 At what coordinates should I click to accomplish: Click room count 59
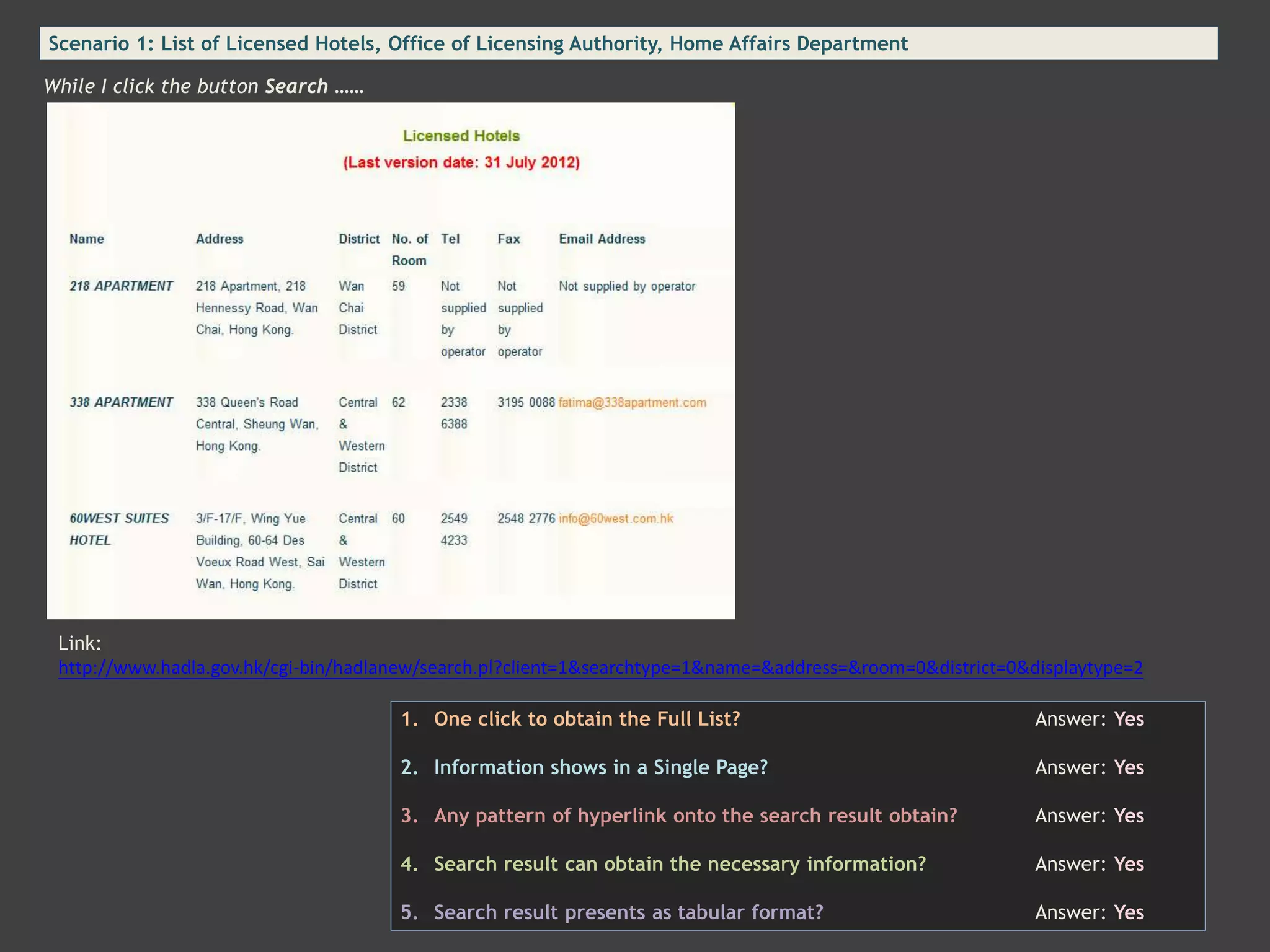coord(398,286)
